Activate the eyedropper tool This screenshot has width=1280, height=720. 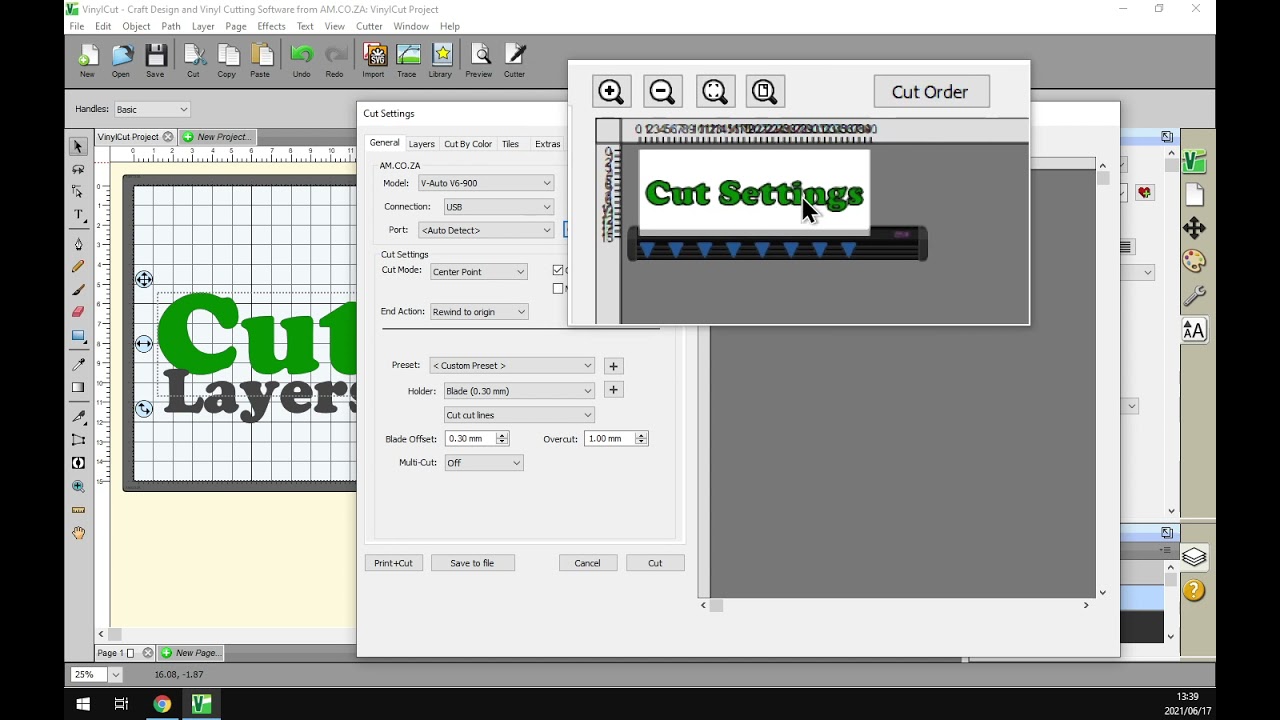[78, 364]
